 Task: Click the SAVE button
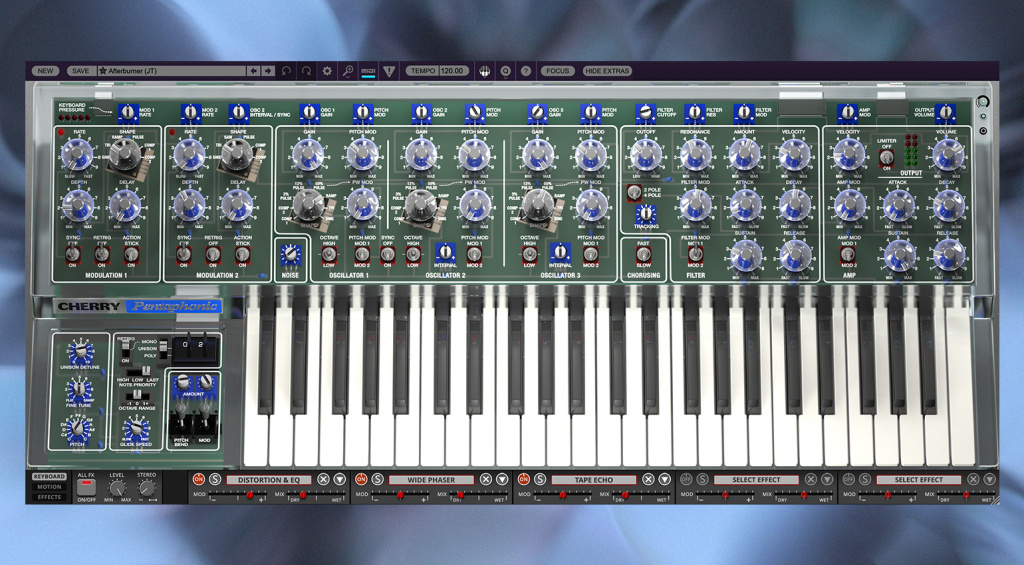(80, 71)
